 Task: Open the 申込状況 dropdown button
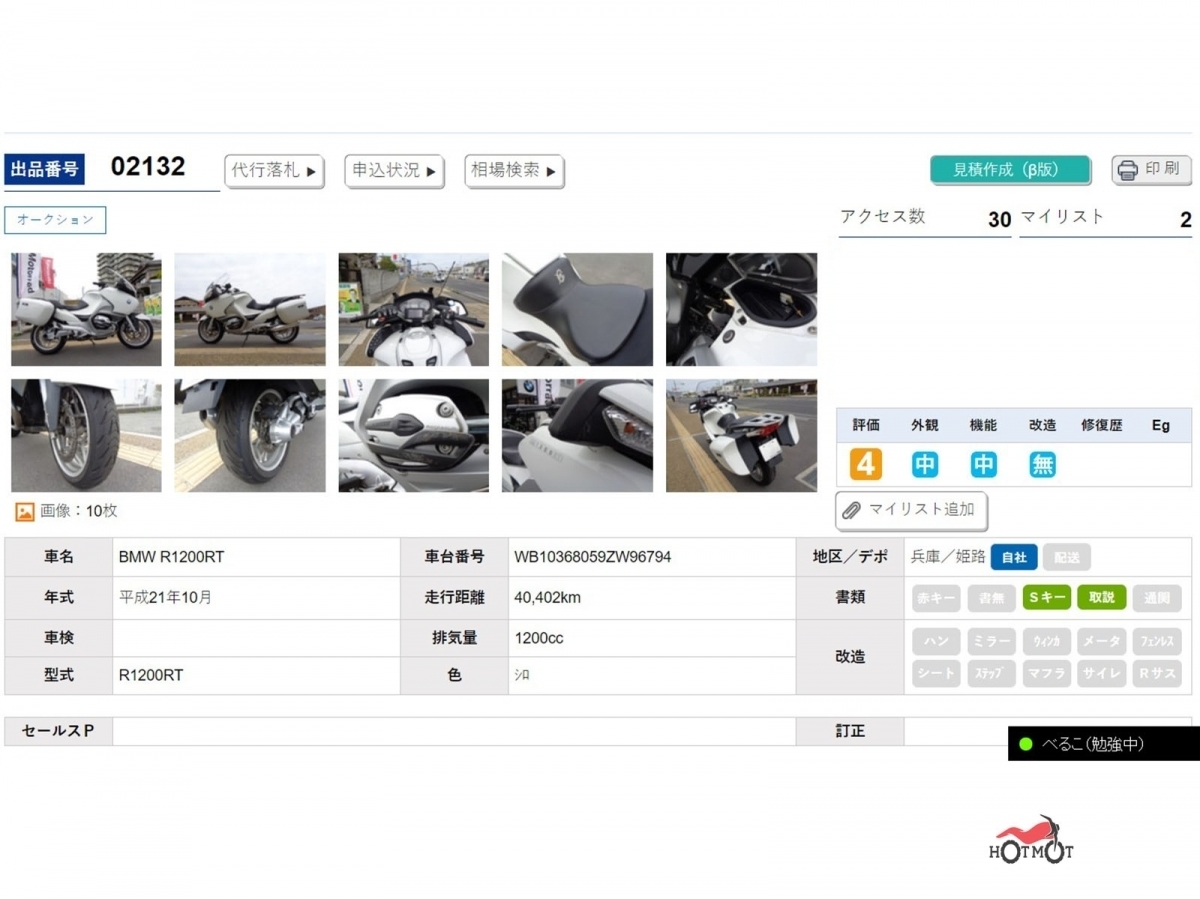pyautogui.click(x=394, y=171)
